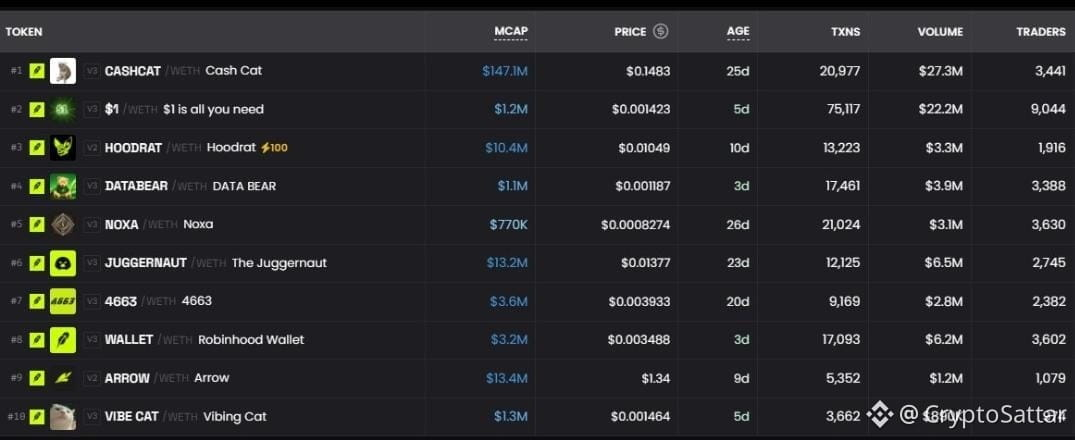
Task: Click the $13.2M market cap value
Action: [507, 262]
